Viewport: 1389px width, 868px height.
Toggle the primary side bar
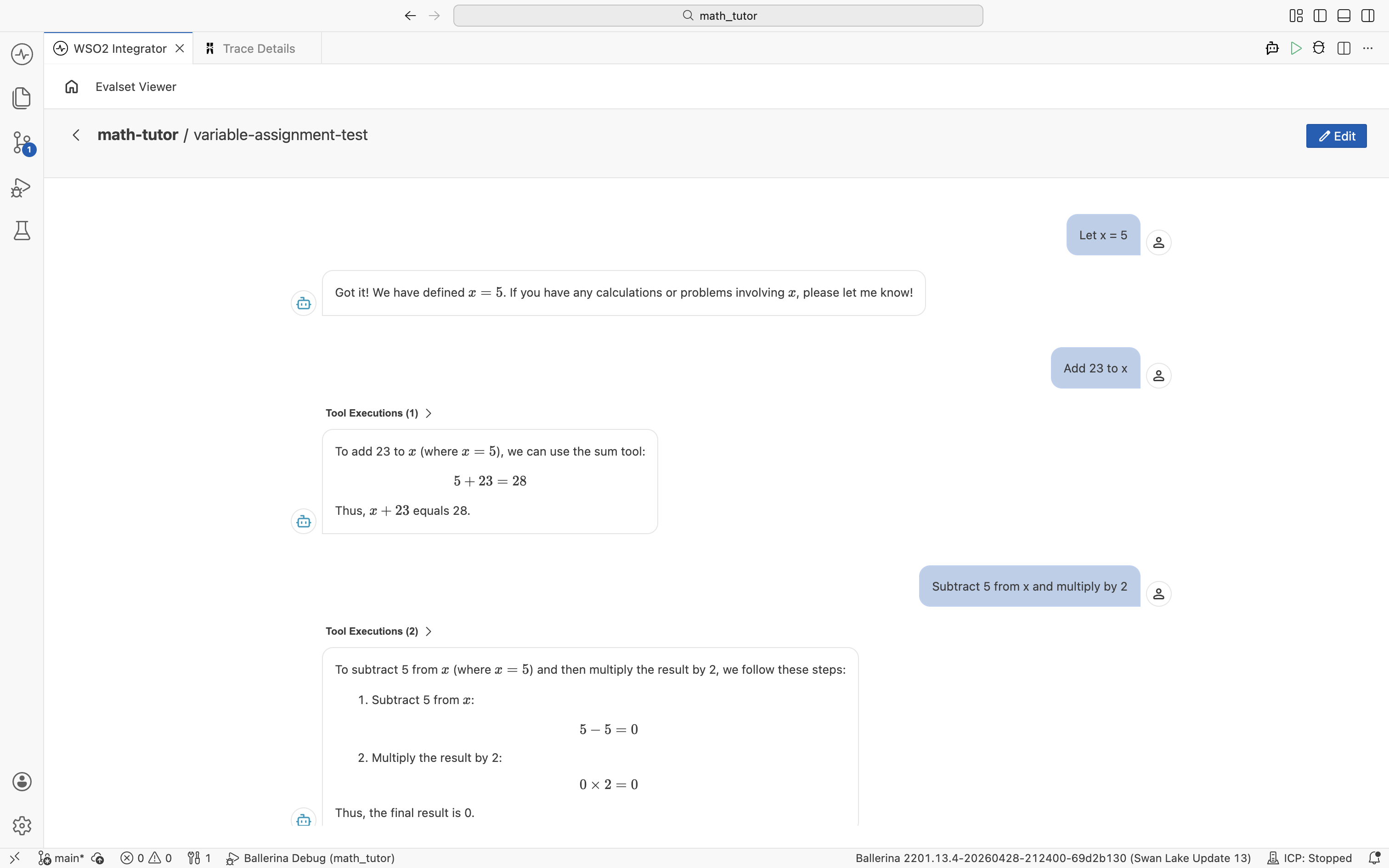(x=1320, y=16)
